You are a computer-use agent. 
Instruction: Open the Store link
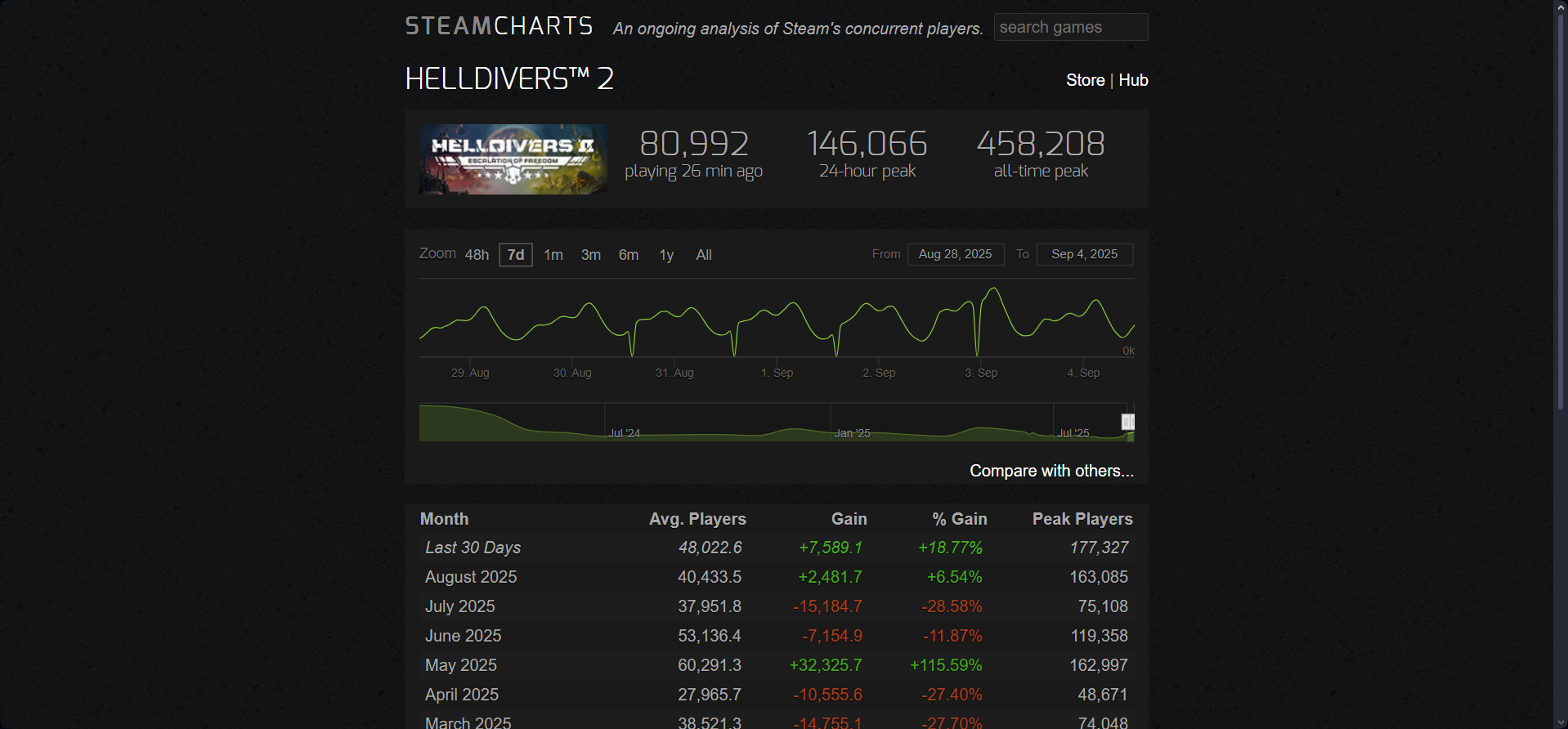tap(1085, 80)
